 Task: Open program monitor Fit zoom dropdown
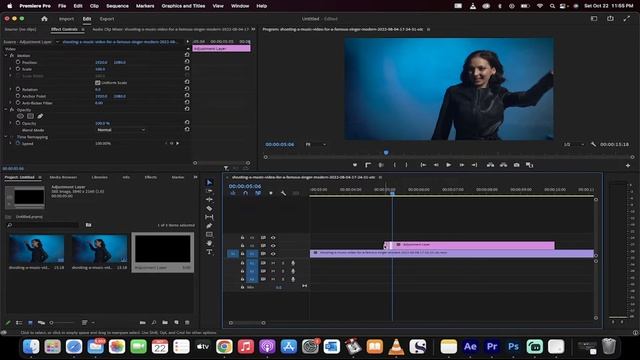[316, 144]
